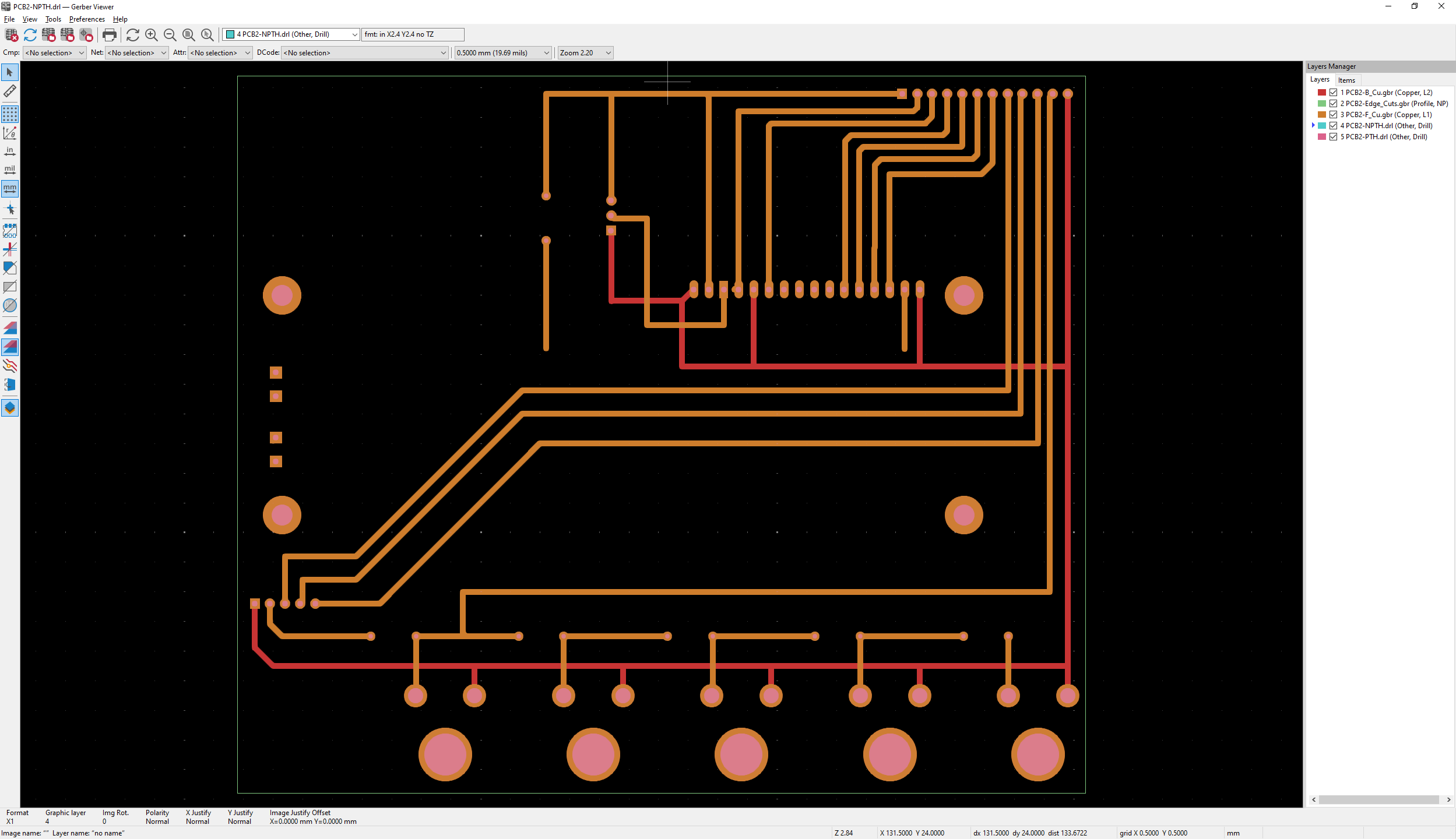Screen dimensions: 1456x839
Task: Click the PCB2-F_Cu.gbr orange color swatch
Action: 1322,115
